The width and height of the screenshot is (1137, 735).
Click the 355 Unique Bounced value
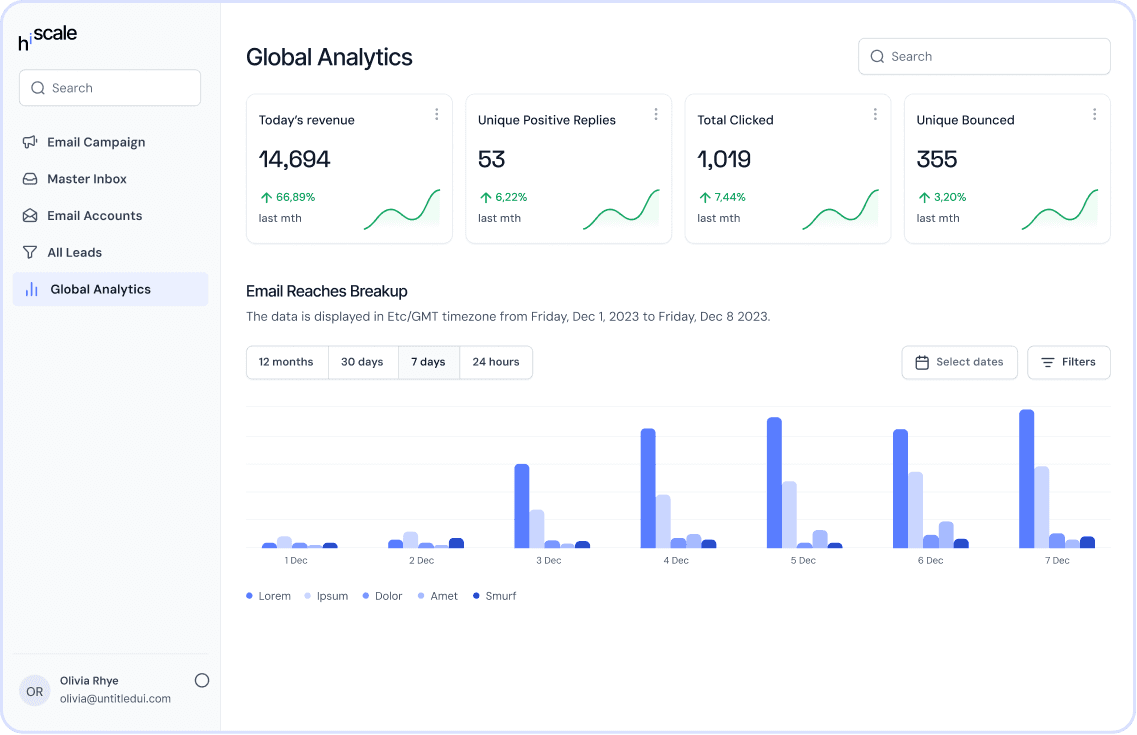pos(937,159)
